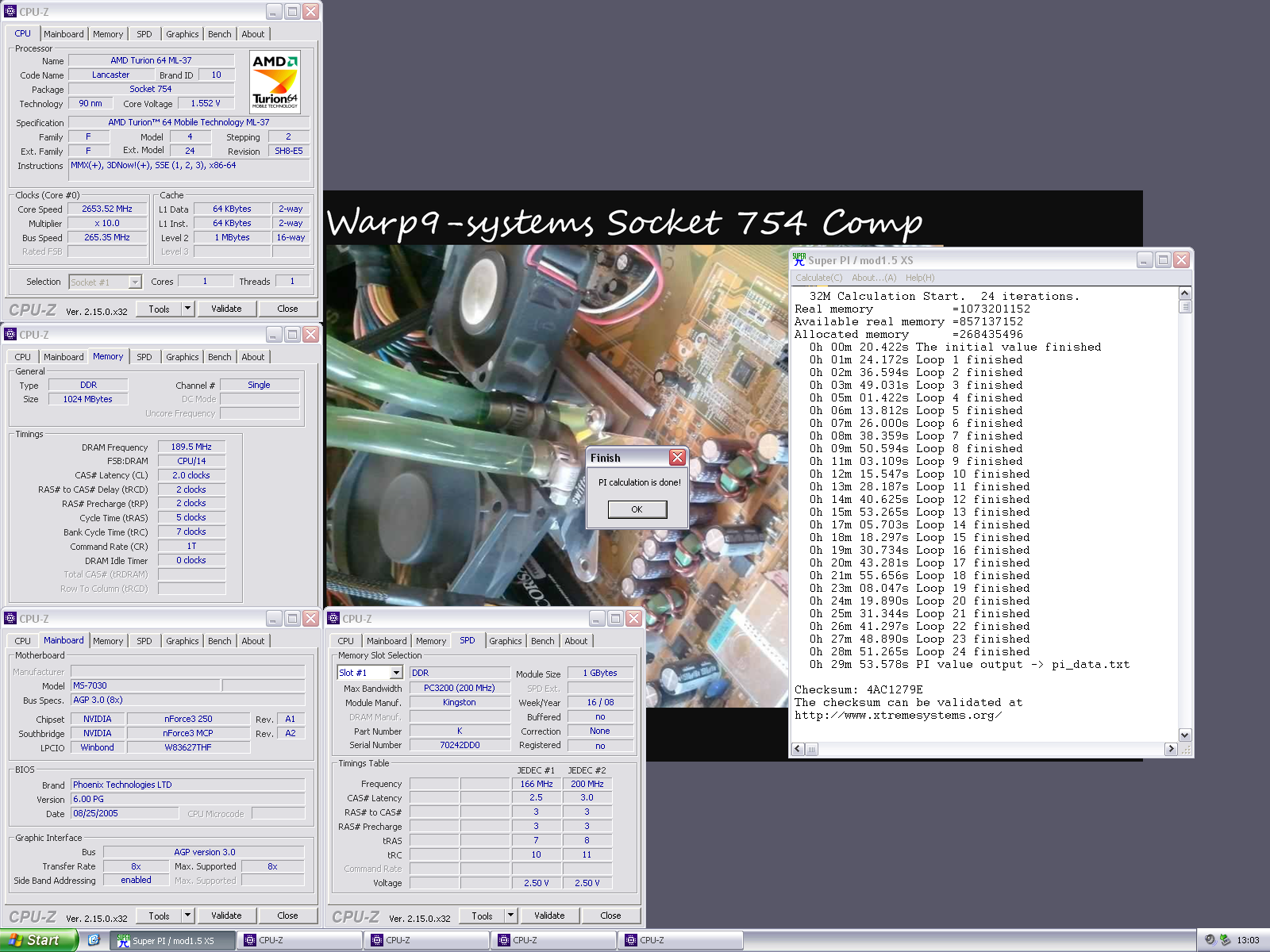Switch to Super PI taskbar button
1270x952 pixels.
[173, 940]
